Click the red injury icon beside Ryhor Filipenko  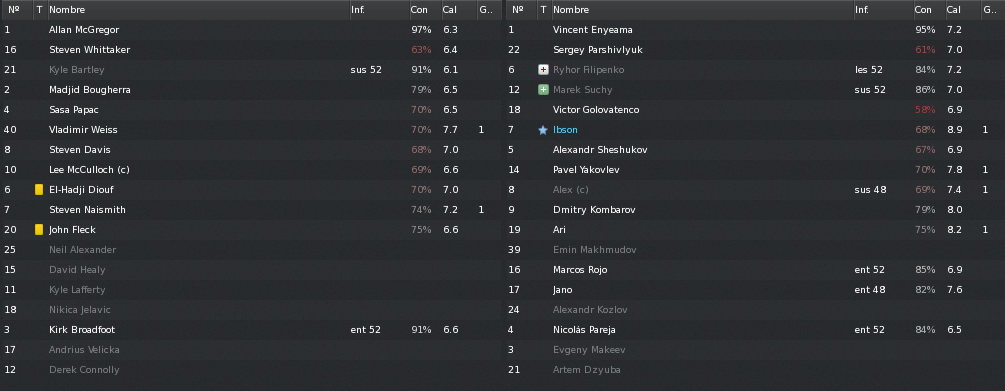tap(543, 70)
